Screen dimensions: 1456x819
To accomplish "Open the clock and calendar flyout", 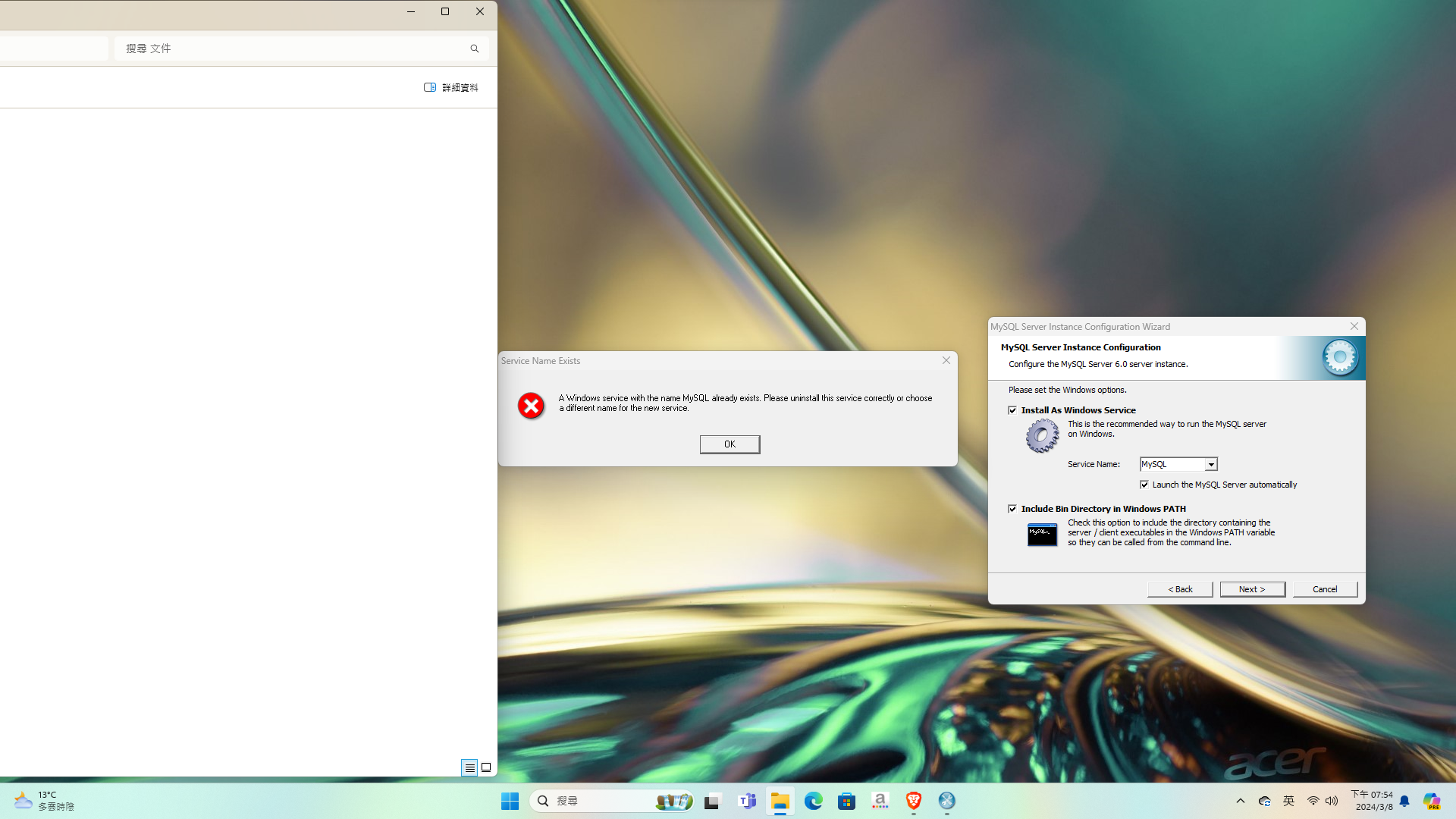I will 1373,801.
